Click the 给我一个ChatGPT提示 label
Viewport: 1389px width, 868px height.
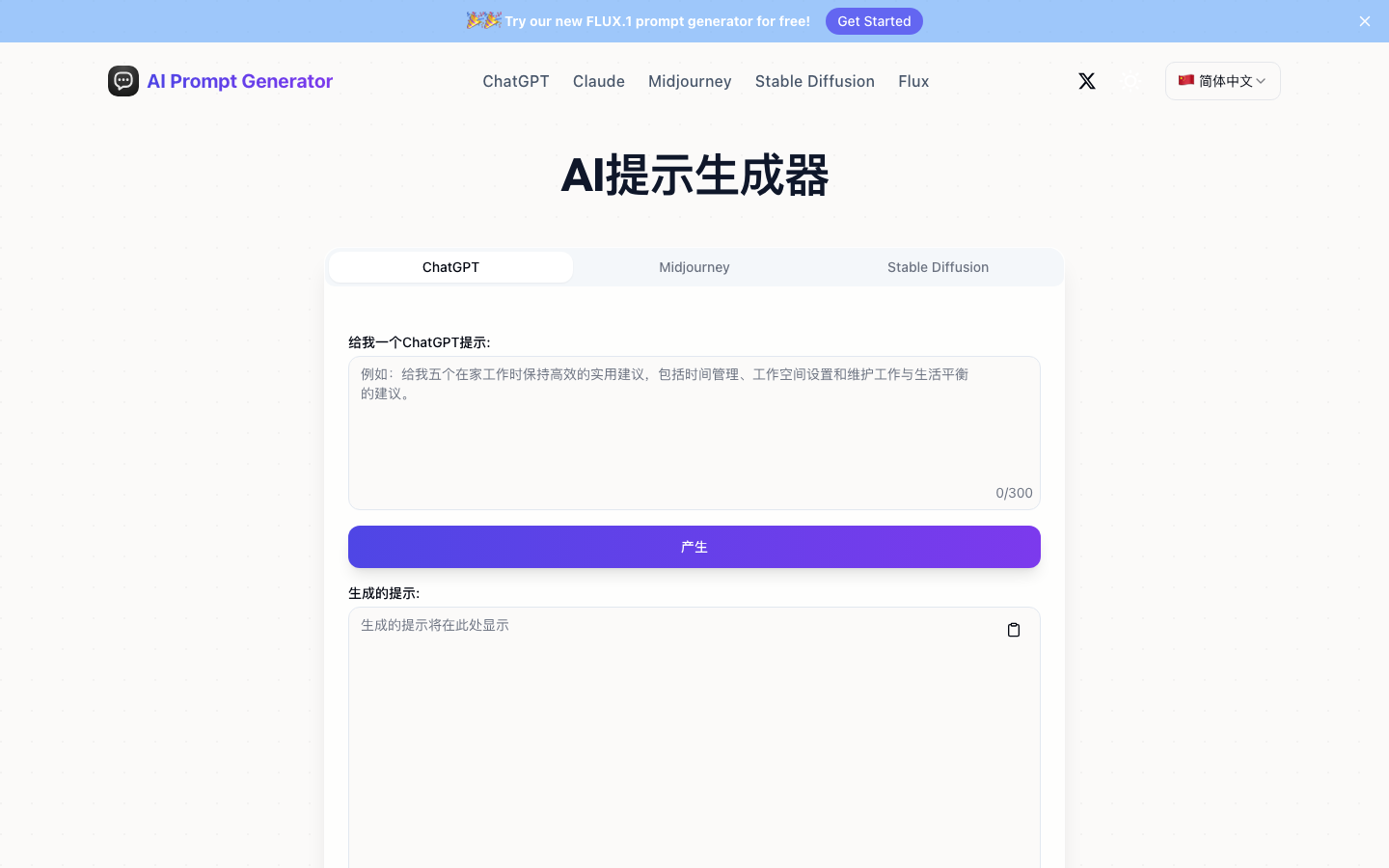click(419, 342)
